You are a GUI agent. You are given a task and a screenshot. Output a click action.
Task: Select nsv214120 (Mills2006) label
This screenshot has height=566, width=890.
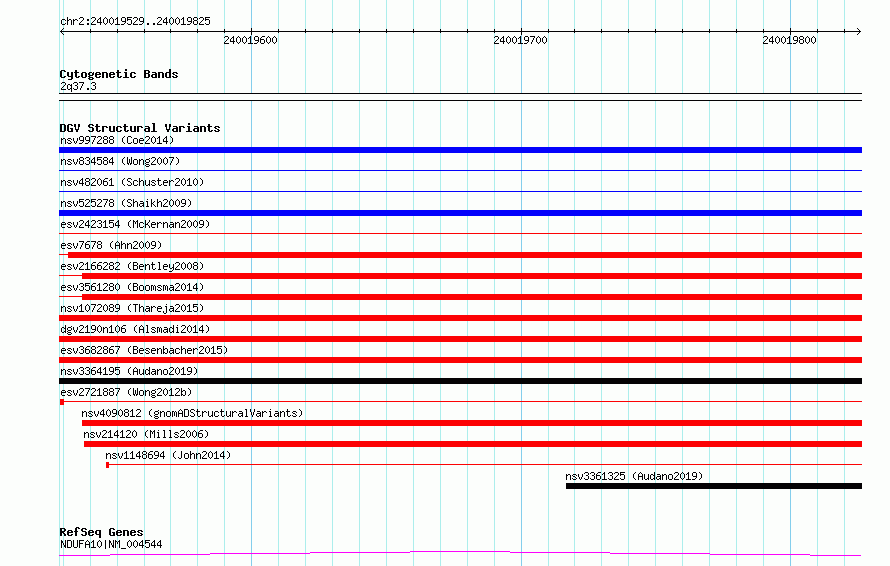coord(146,434)
